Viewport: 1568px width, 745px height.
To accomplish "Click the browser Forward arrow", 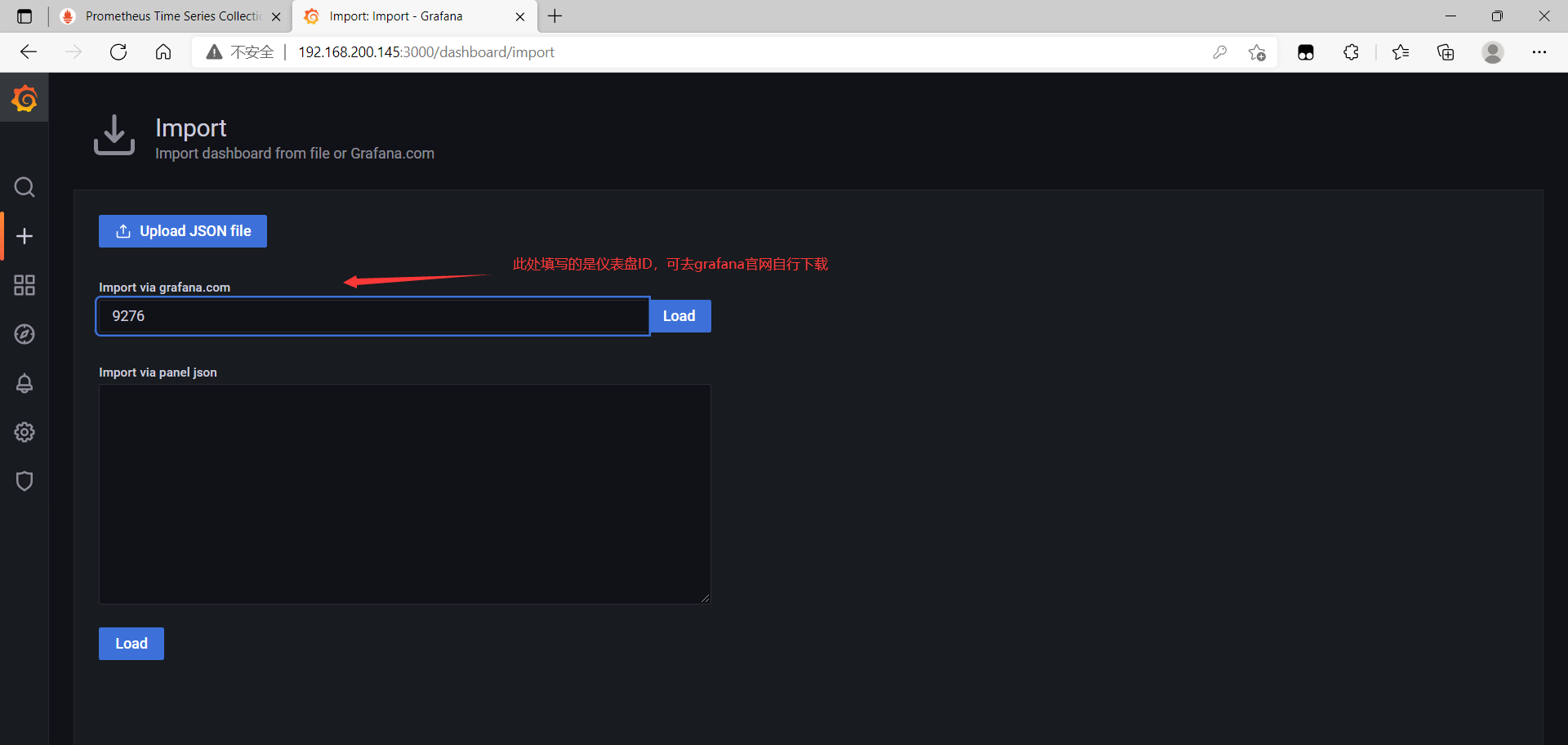I will pos(73,52).
